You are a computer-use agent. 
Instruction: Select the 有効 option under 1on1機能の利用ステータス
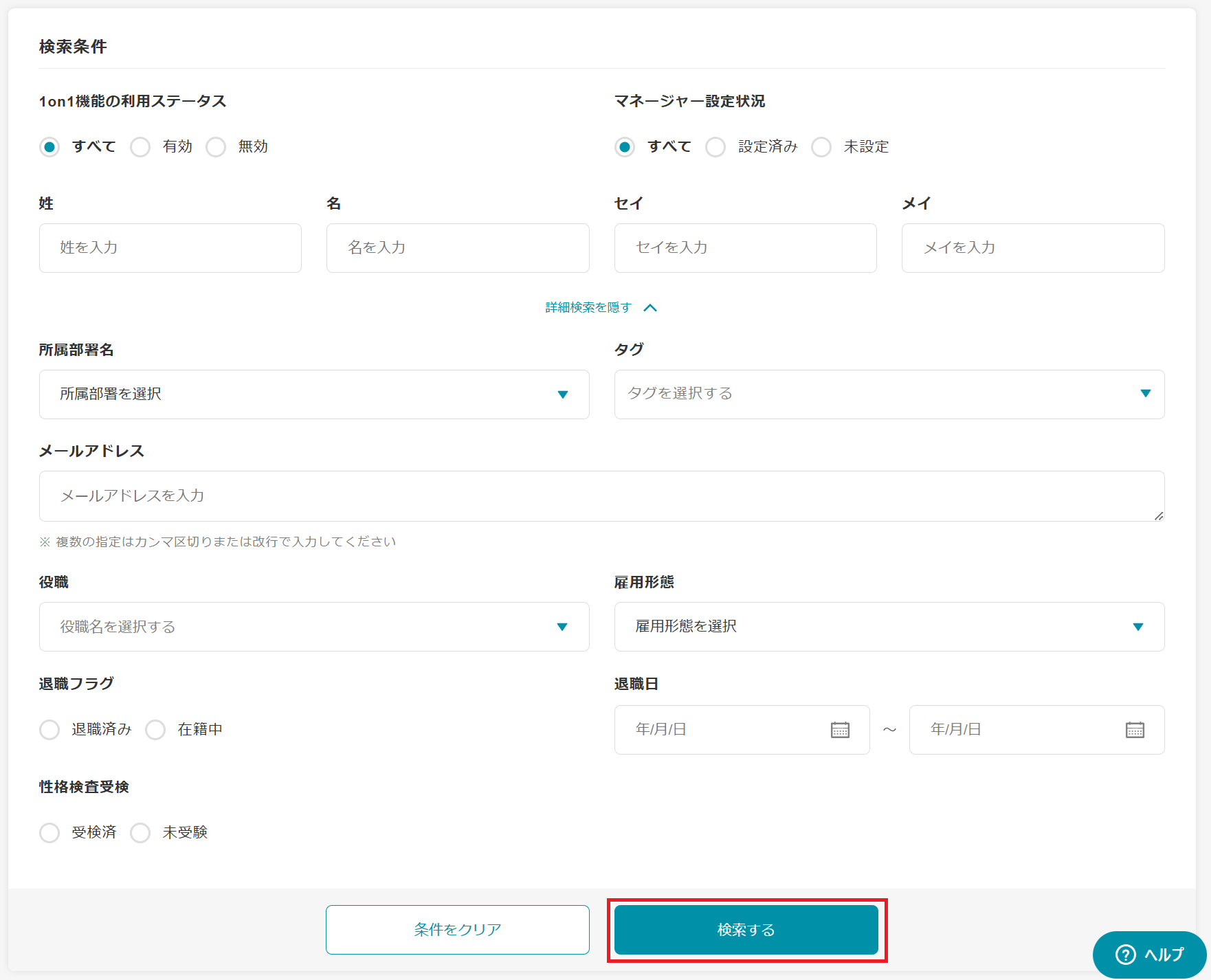pyautogui.click(x=140, y=146)
